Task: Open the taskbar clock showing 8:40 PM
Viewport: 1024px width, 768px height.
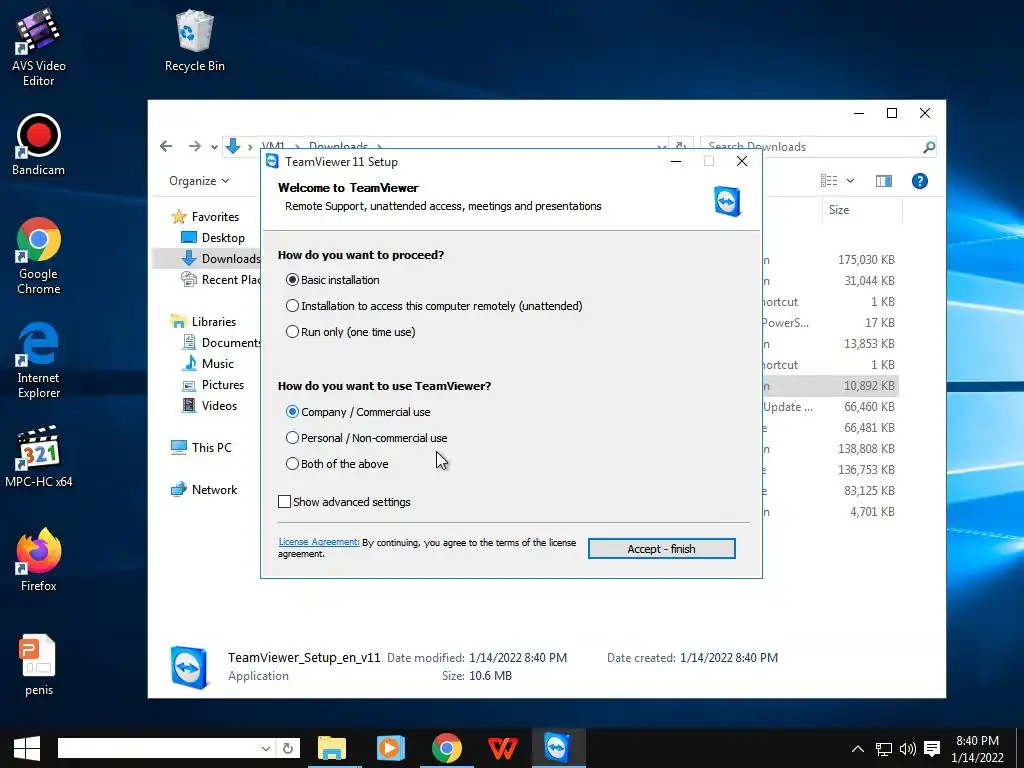Action: click(x=977, y=749)
